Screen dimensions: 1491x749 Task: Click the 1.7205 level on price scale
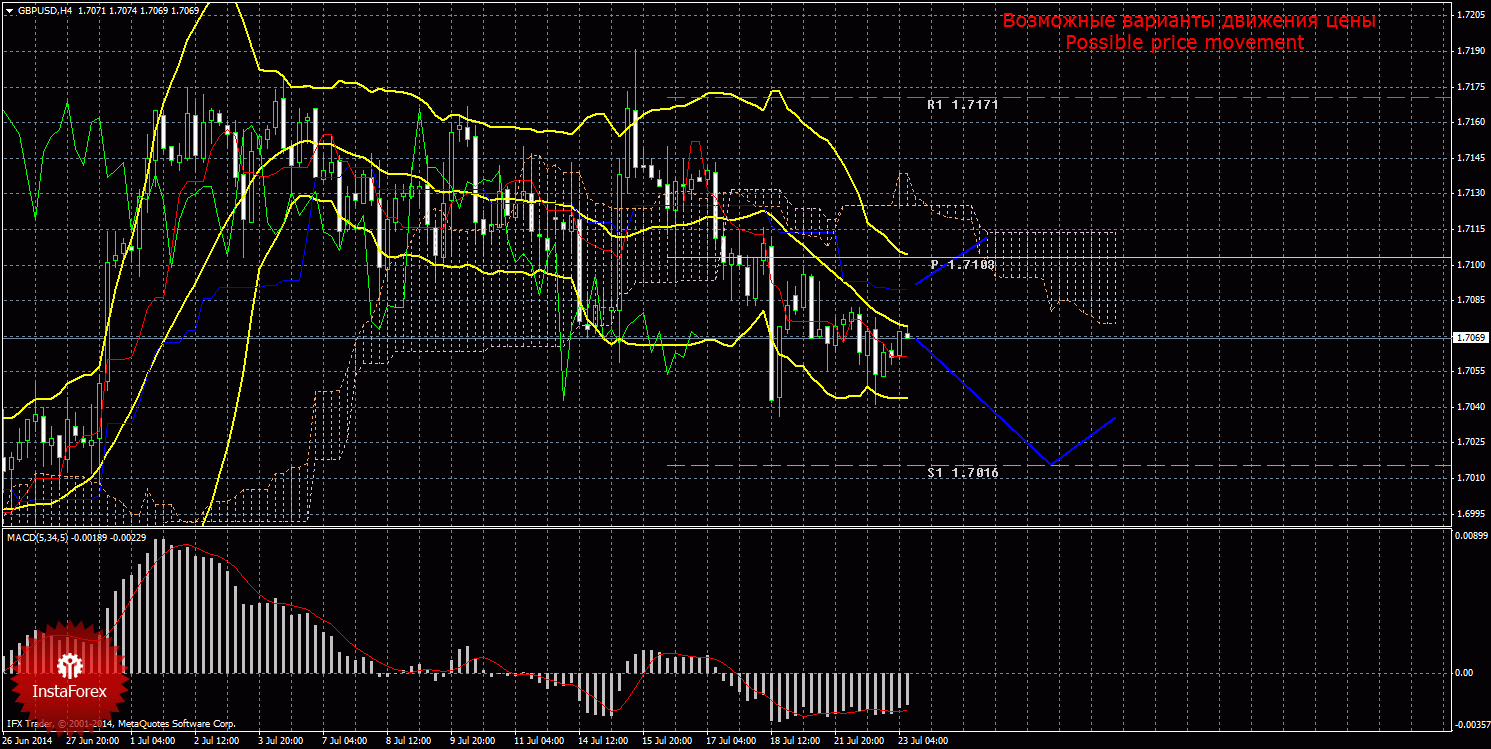pos(1470,15)
